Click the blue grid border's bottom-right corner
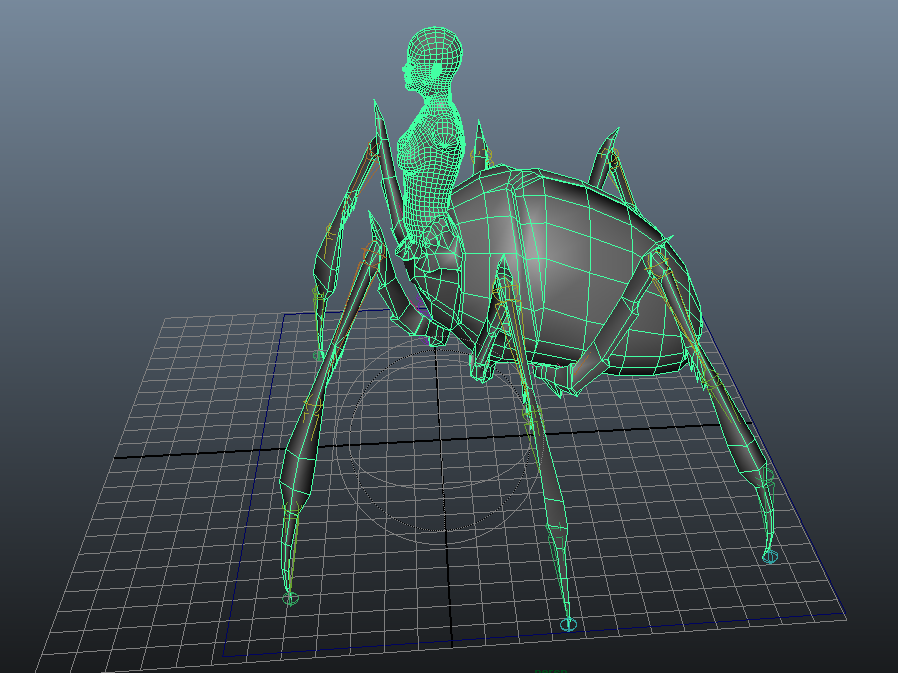This screenshot has width=898, height=673. pos(845,614)
